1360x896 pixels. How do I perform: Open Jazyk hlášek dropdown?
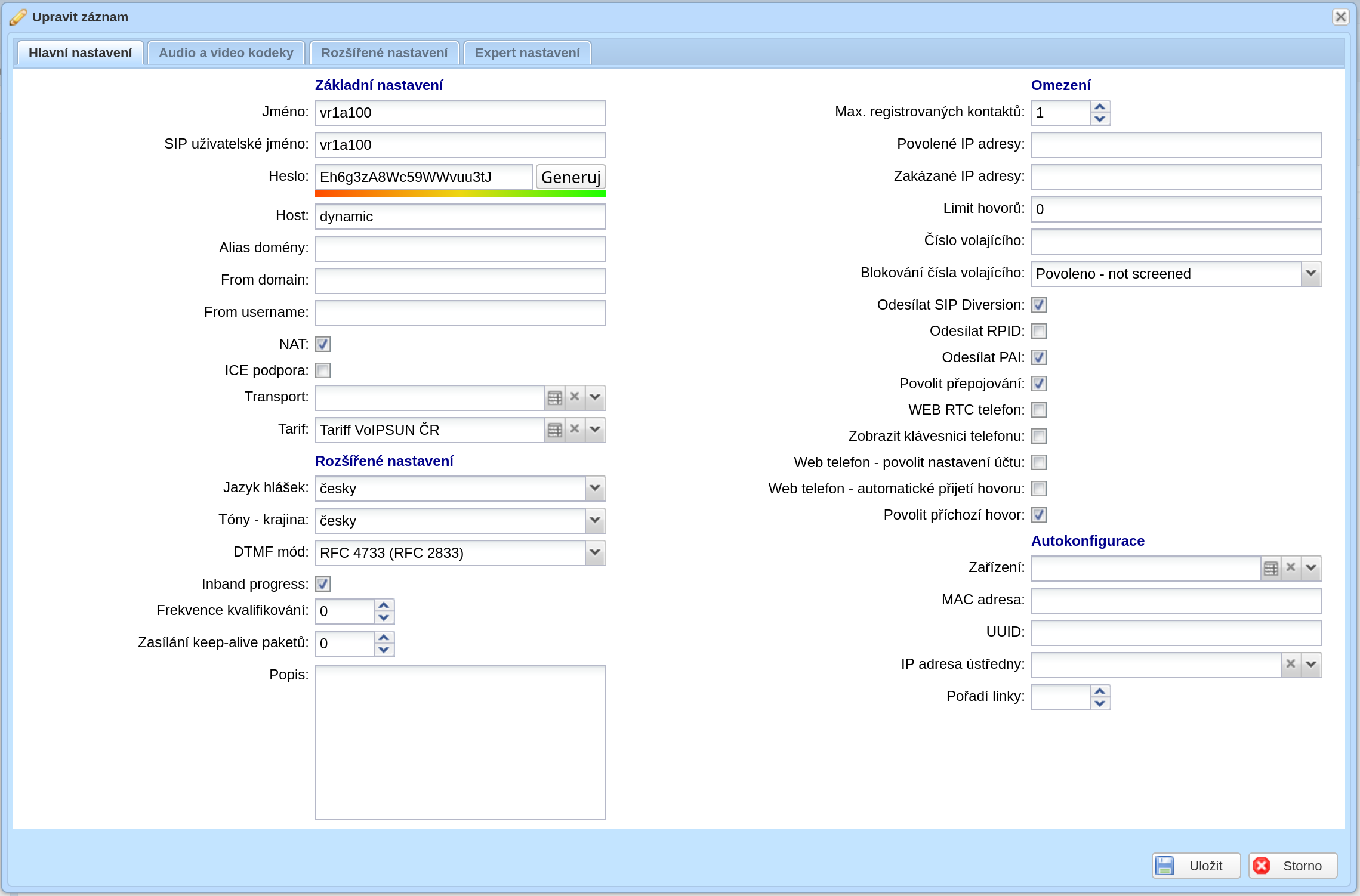coord(595,488)
